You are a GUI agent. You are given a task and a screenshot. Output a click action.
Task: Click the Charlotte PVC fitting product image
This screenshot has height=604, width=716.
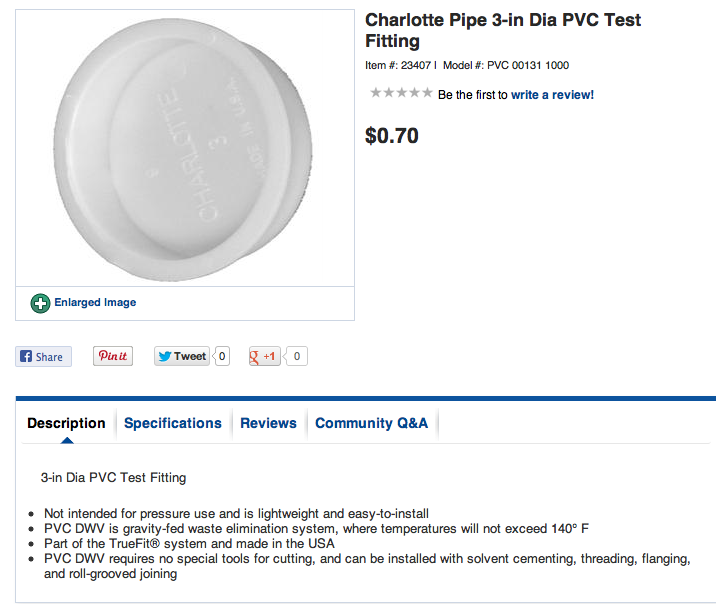pyautogui.click(x=185, y=148)
